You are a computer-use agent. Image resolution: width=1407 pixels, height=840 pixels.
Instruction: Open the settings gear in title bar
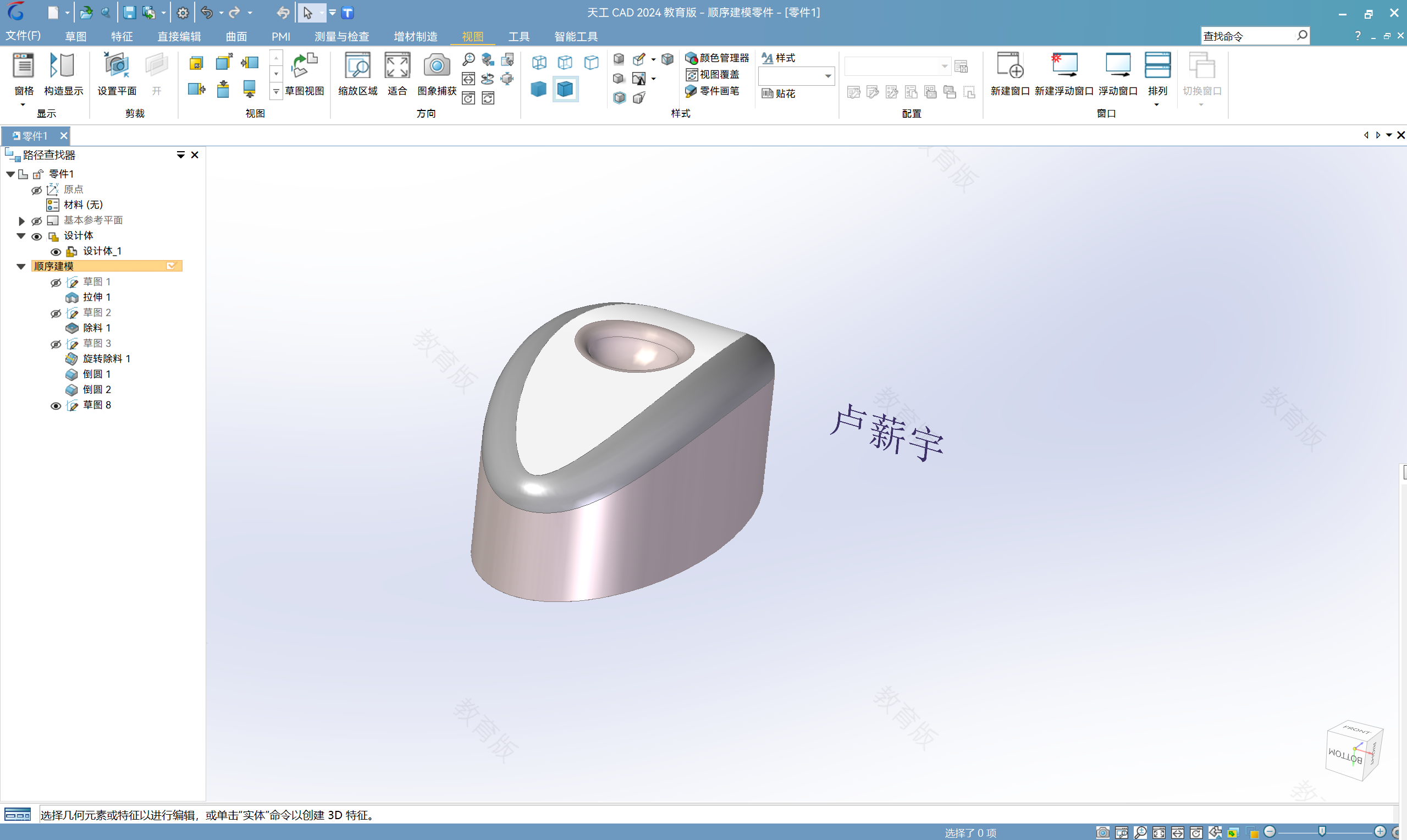[x=182, y=13]
